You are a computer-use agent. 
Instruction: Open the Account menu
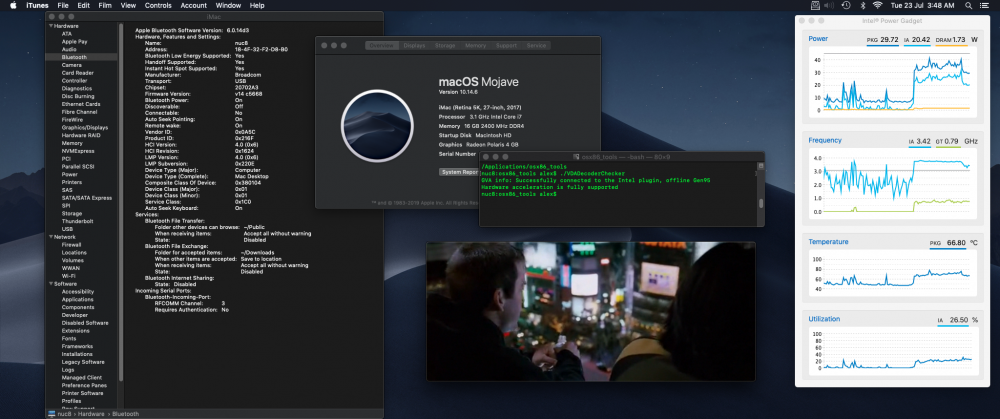194,5
